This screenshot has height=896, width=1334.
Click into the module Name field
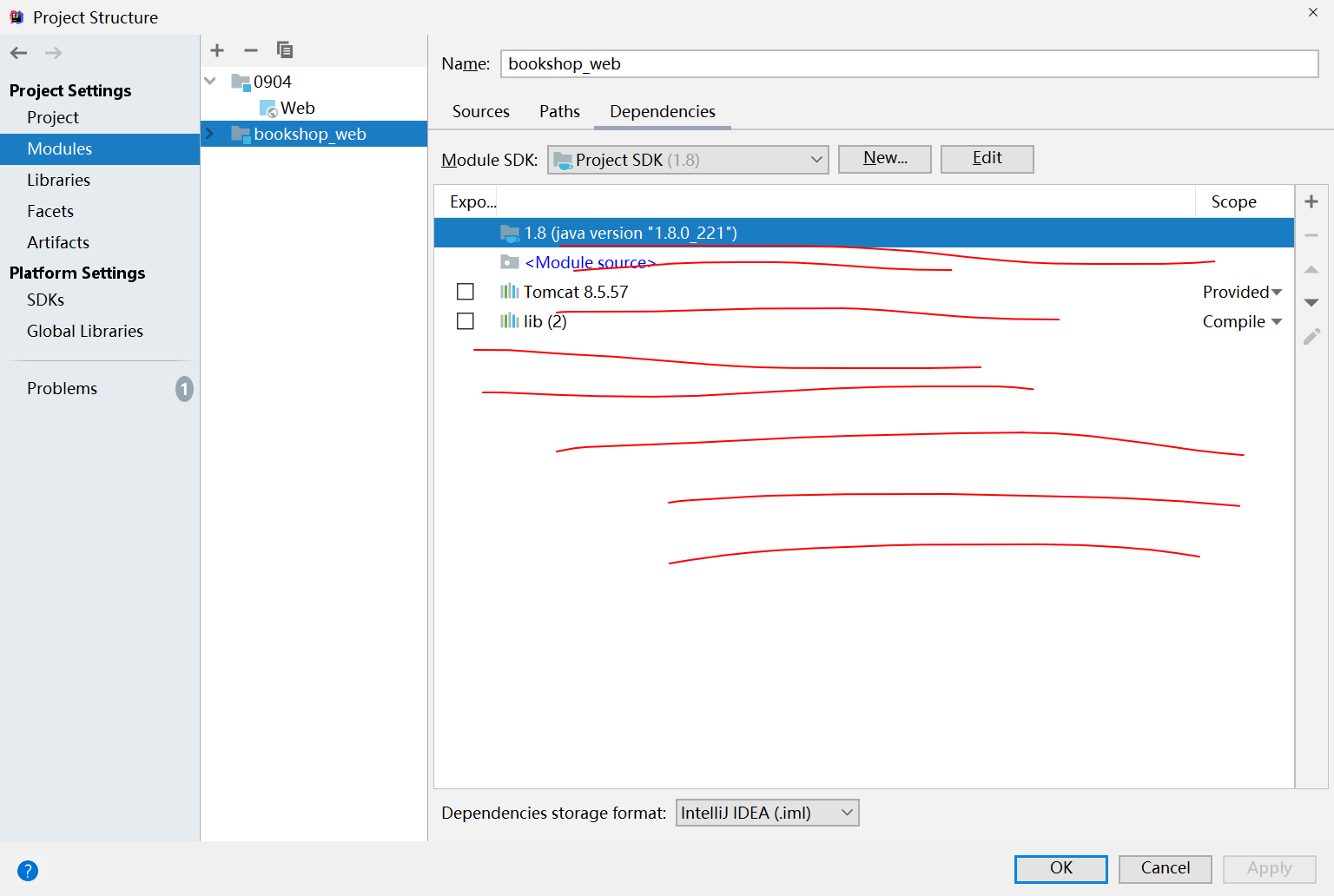(909, 63)
